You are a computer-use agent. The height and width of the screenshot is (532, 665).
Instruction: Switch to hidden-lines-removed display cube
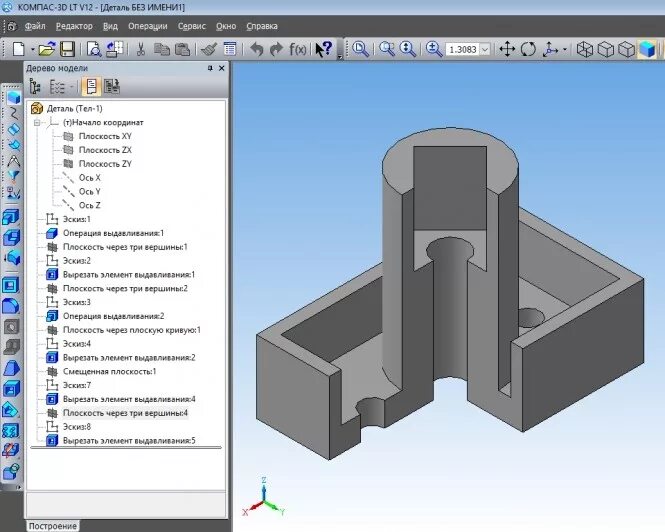tap(606, 49)
